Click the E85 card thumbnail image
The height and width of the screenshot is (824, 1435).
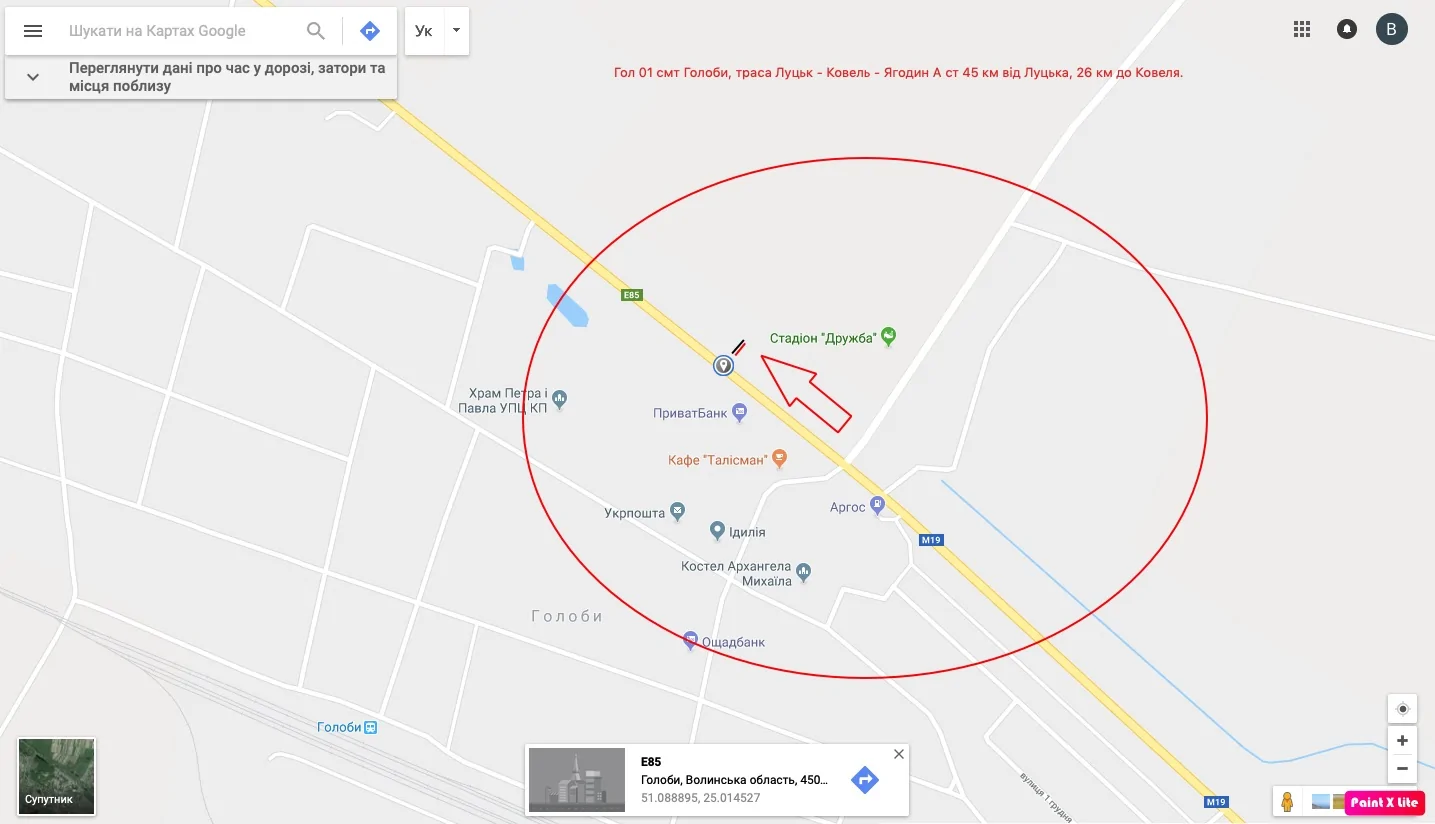pyautogui.click(x=577, y=779)
